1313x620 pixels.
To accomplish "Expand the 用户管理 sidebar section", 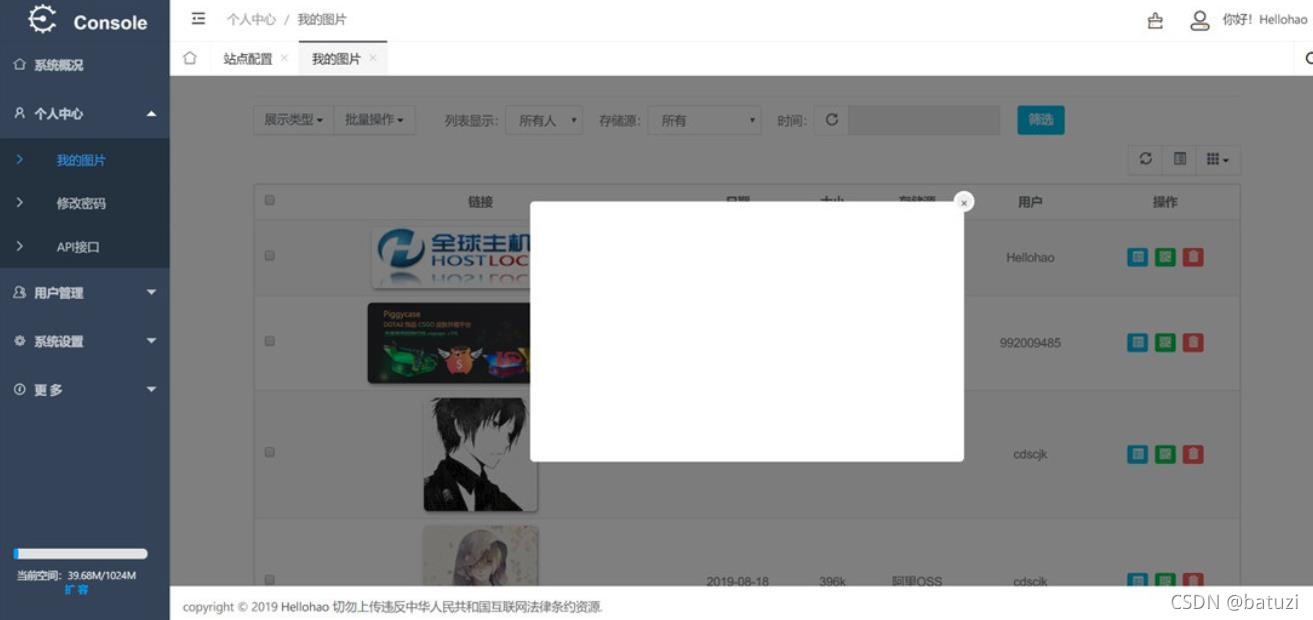I will click(x=85, y=293).
